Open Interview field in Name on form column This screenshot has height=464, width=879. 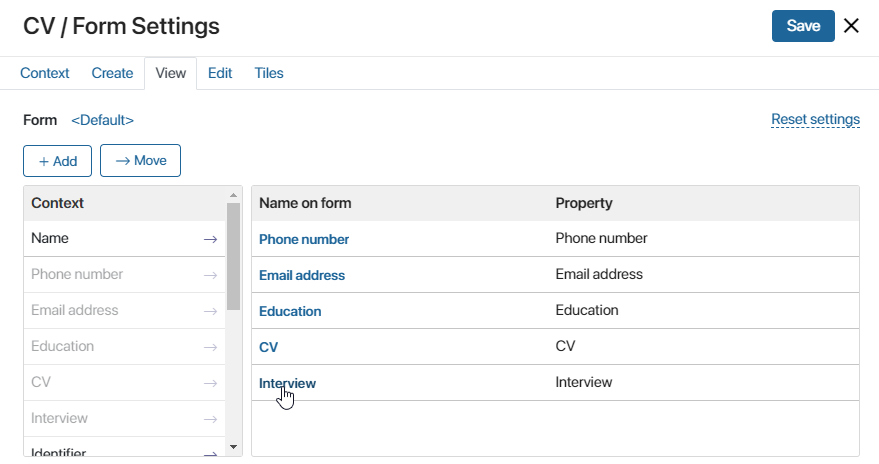[x=287, y=383]
